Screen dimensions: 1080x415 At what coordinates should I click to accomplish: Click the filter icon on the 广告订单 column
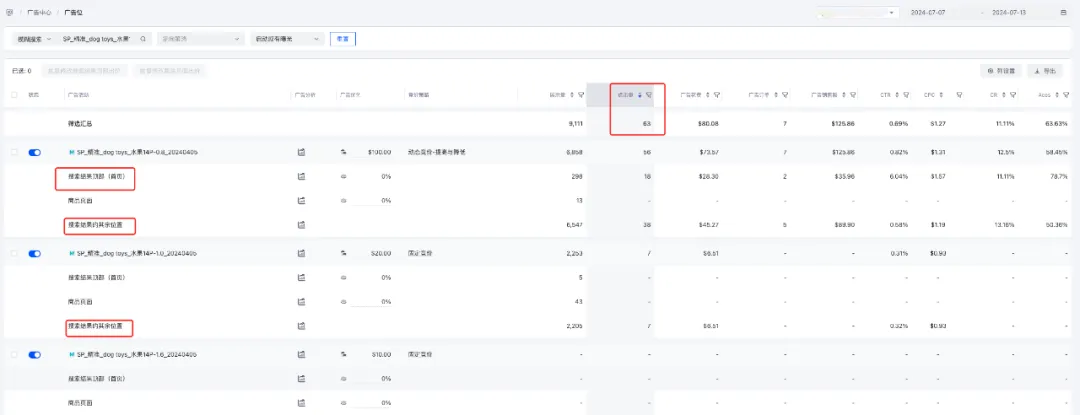pos(785,95)
